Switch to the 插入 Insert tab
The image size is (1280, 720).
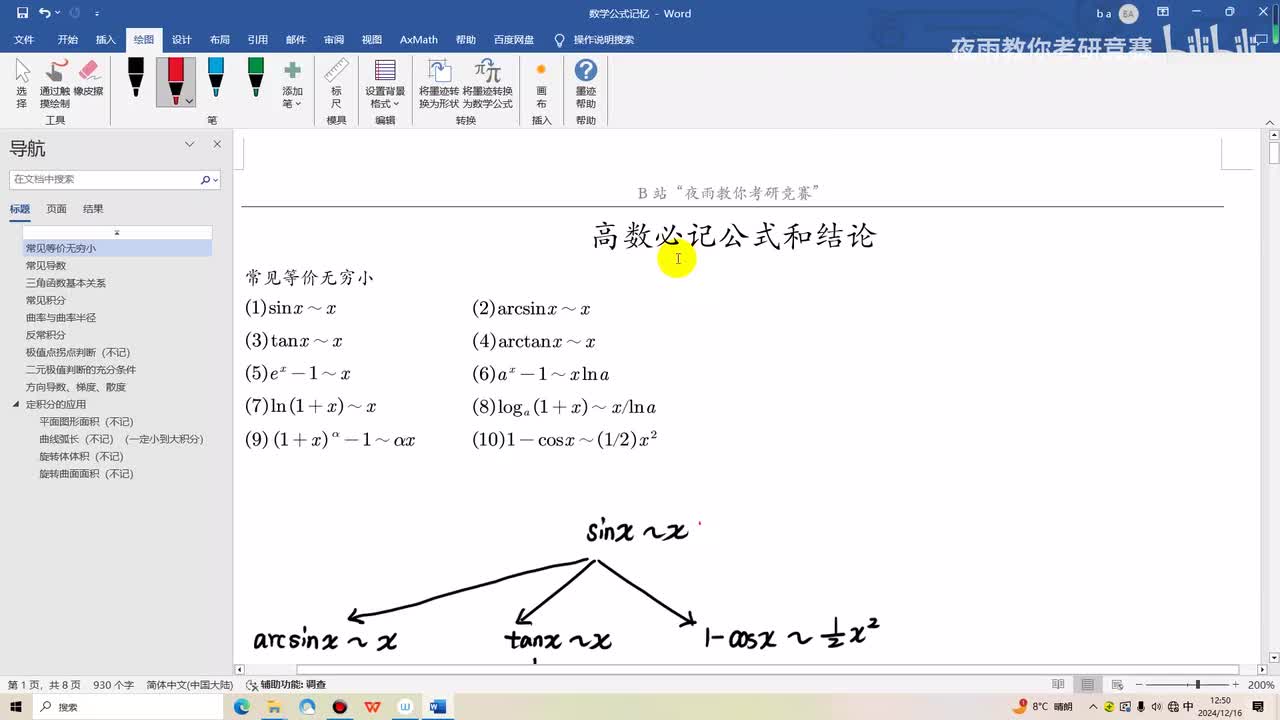pos(105,40)
